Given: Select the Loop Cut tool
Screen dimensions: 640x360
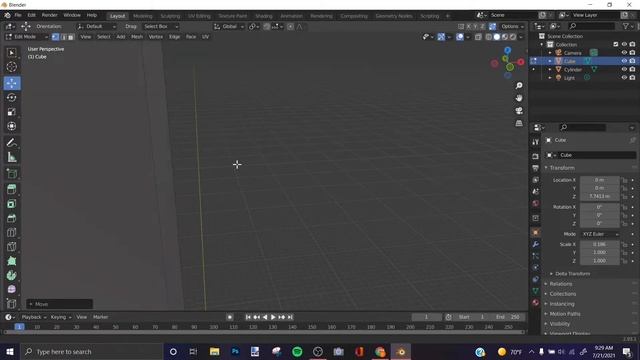Looking at the screenshot, I should point(11,233).
